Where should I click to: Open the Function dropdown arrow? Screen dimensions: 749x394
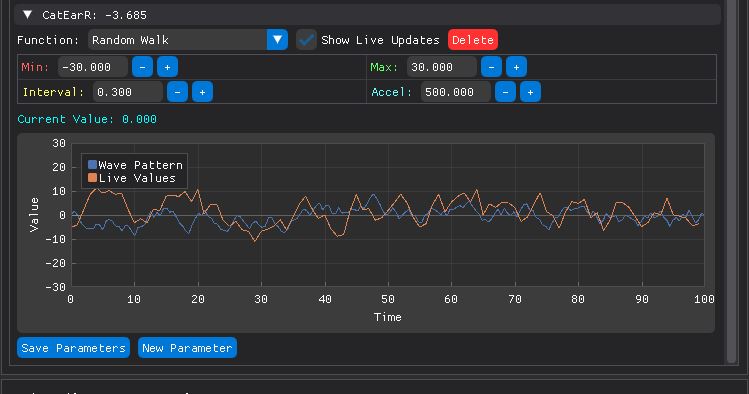pos(277,40)
